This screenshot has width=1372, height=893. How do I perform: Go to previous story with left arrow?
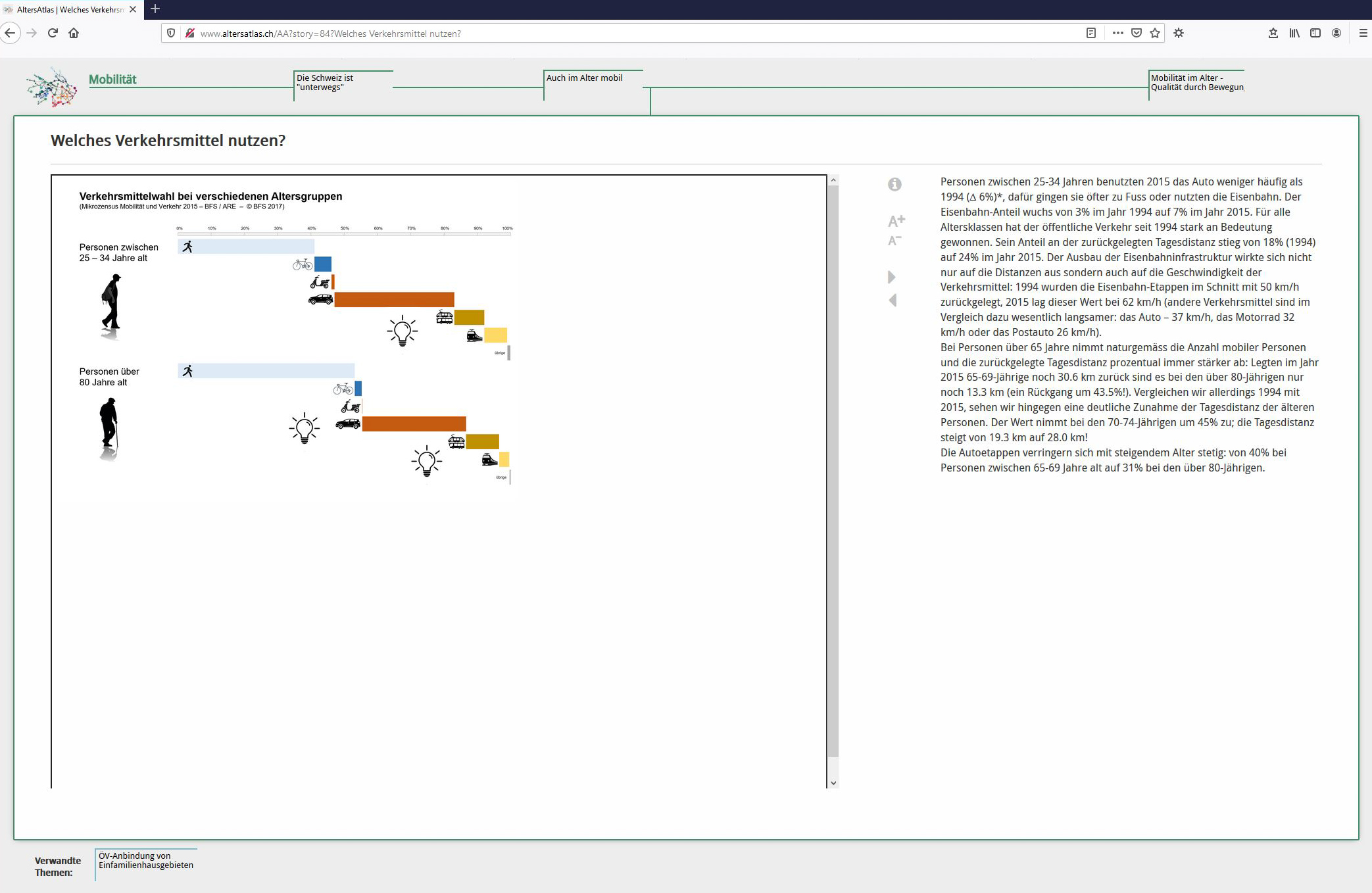(x=893, y=301)
